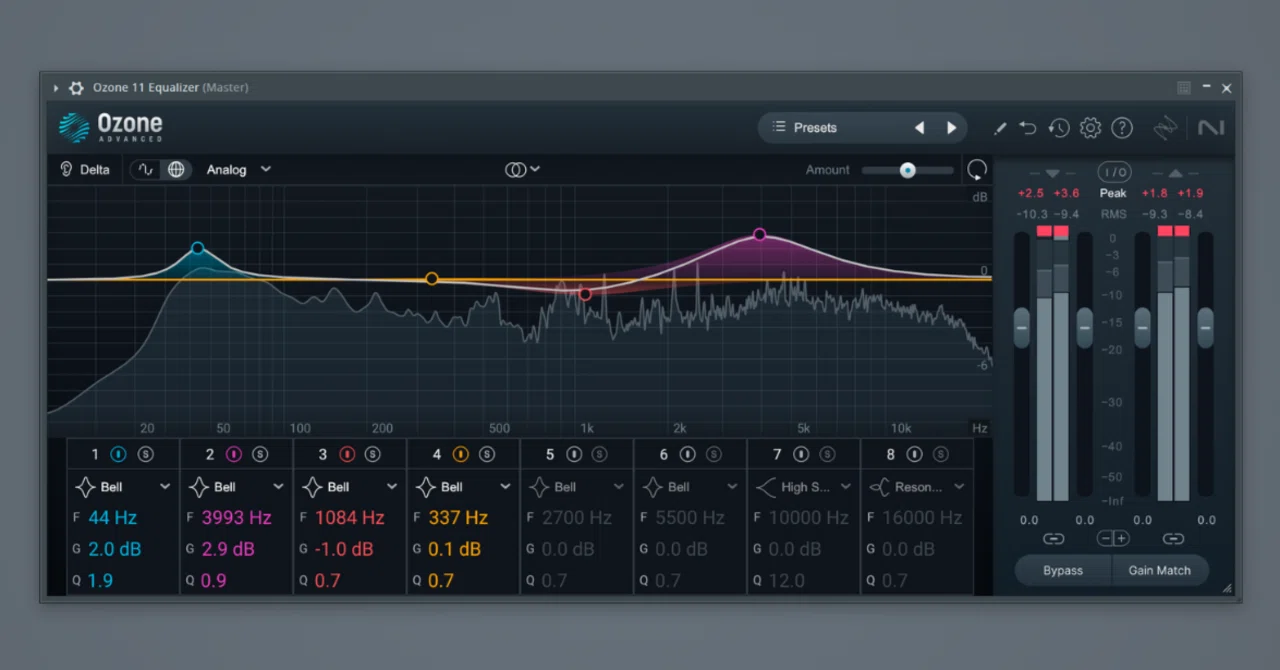The height and width of the screenshot is (670, 1280).
Task: Open the Analog mode dropdown
Action: 238,170
